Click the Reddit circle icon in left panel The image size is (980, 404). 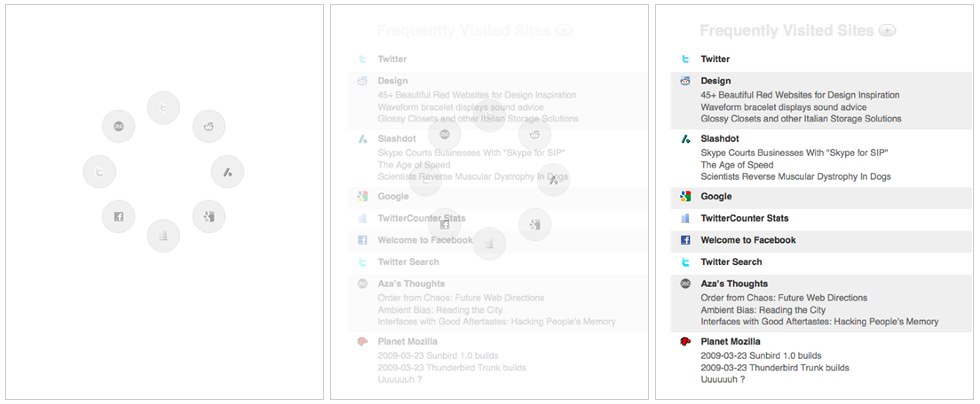click(209, 126)
